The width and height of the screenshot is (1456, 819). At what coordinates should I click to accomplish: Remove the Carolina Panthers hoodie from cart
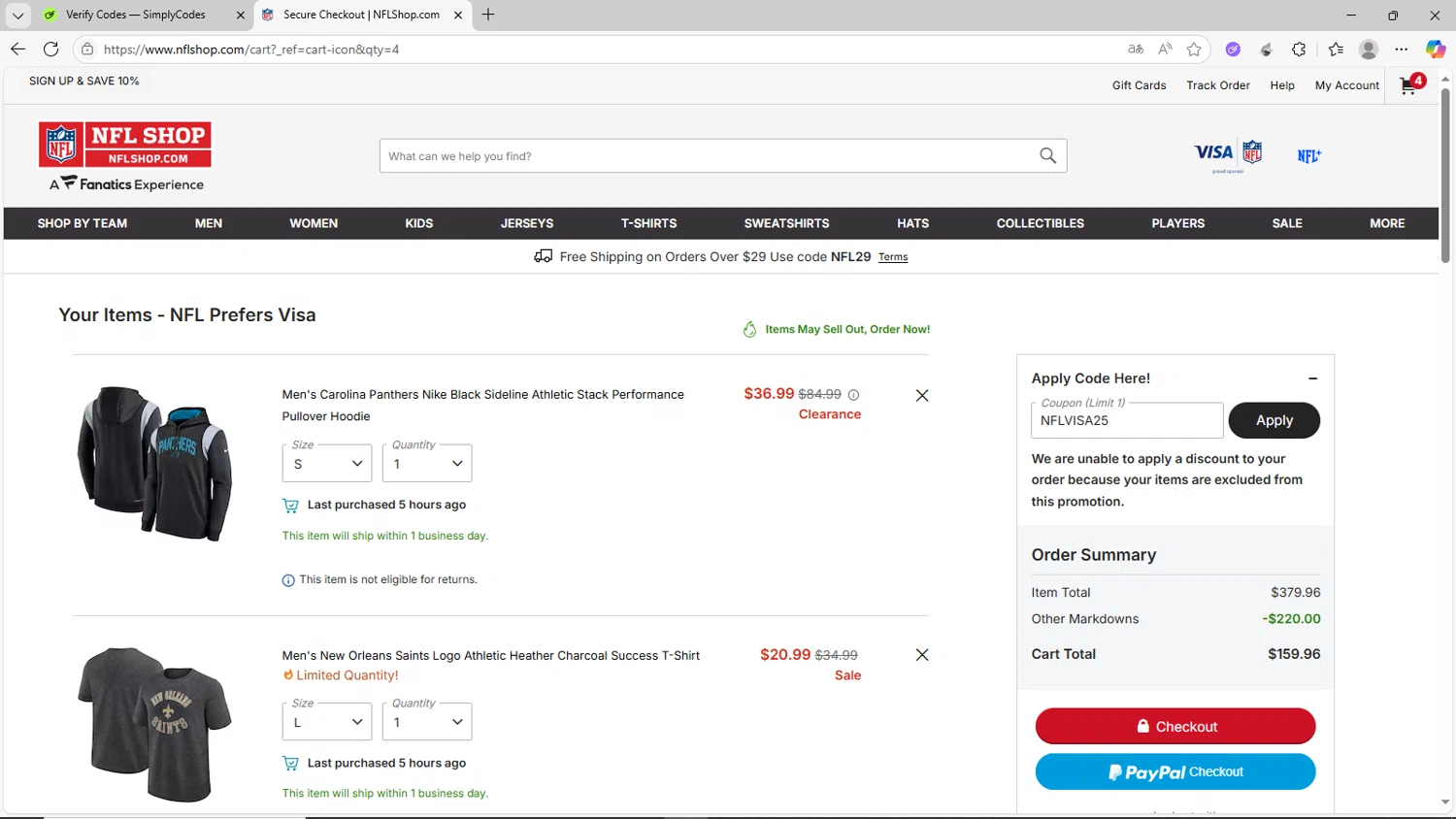pos(922,395)
